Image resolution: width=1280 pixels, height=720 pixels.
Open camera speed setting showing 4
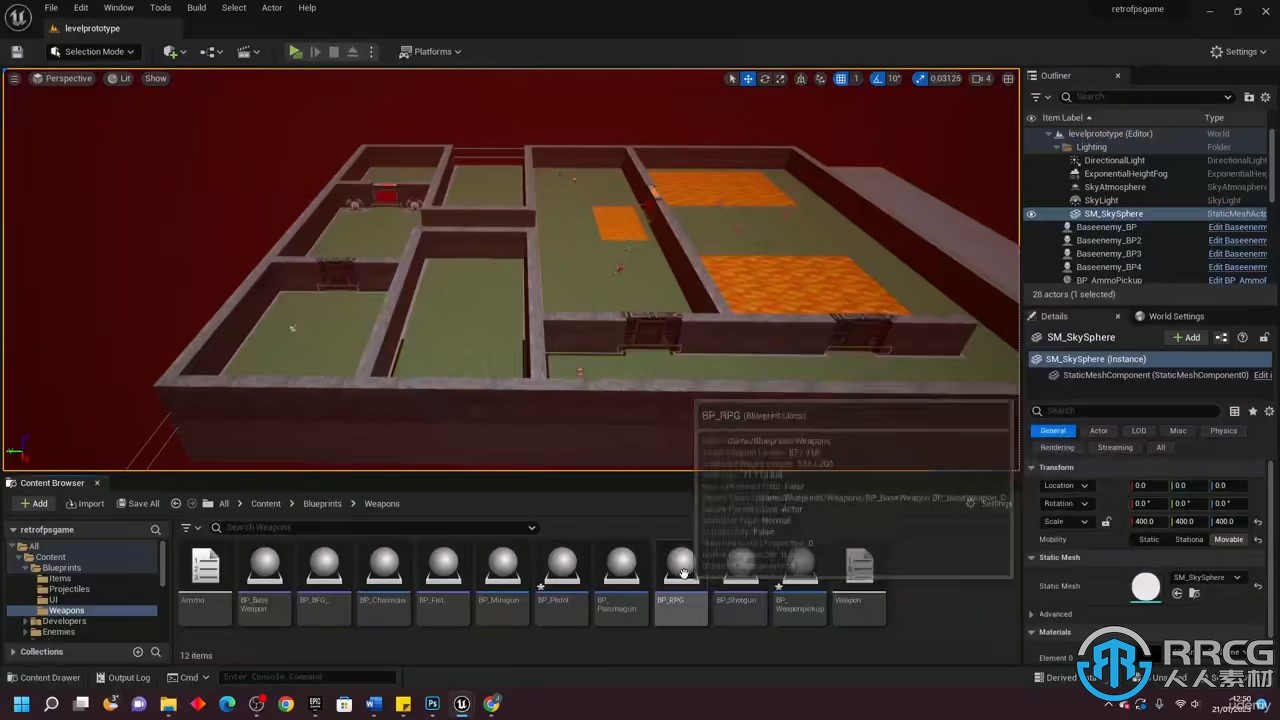pos(982,78)
